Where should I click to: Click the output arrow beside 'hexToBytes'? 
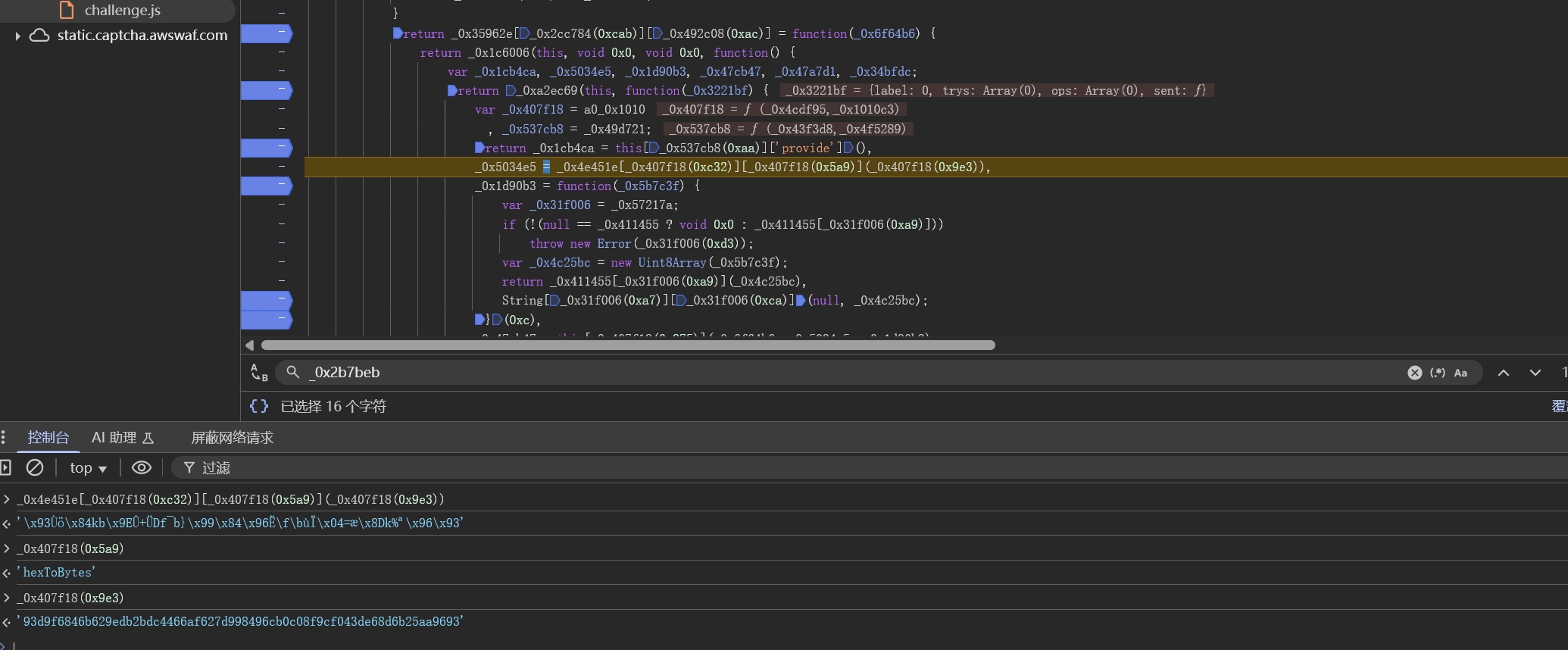pos(7,573)
